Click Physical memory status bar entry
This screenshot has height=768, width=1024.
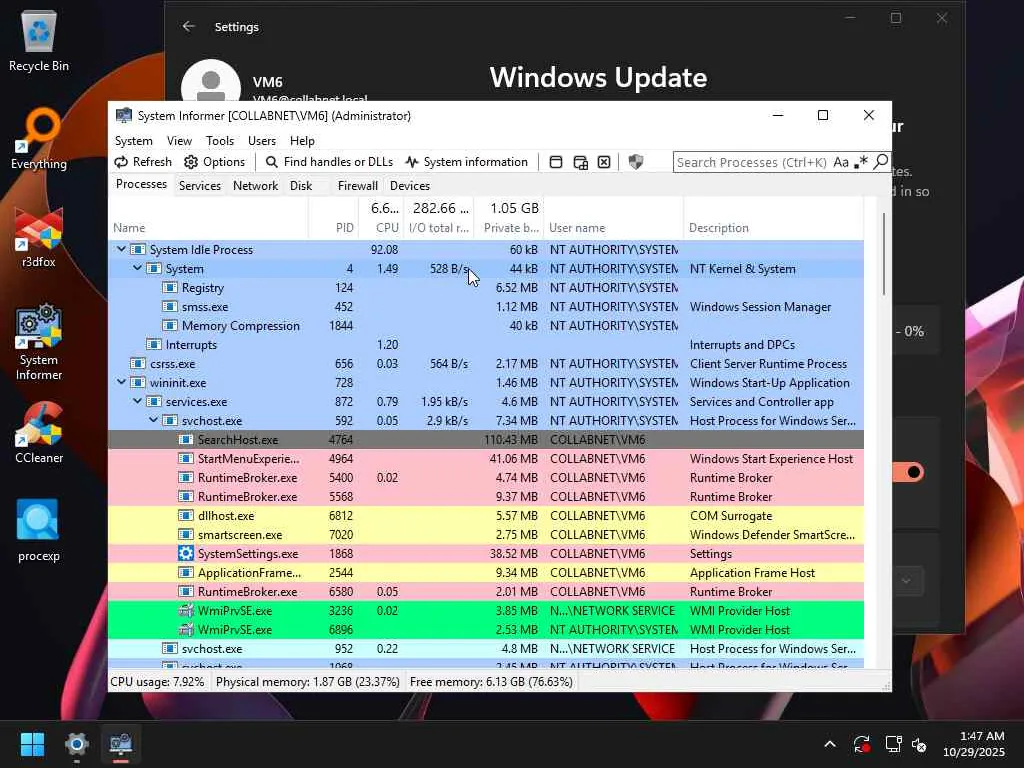pyautogui.click(x=308, y=682)
